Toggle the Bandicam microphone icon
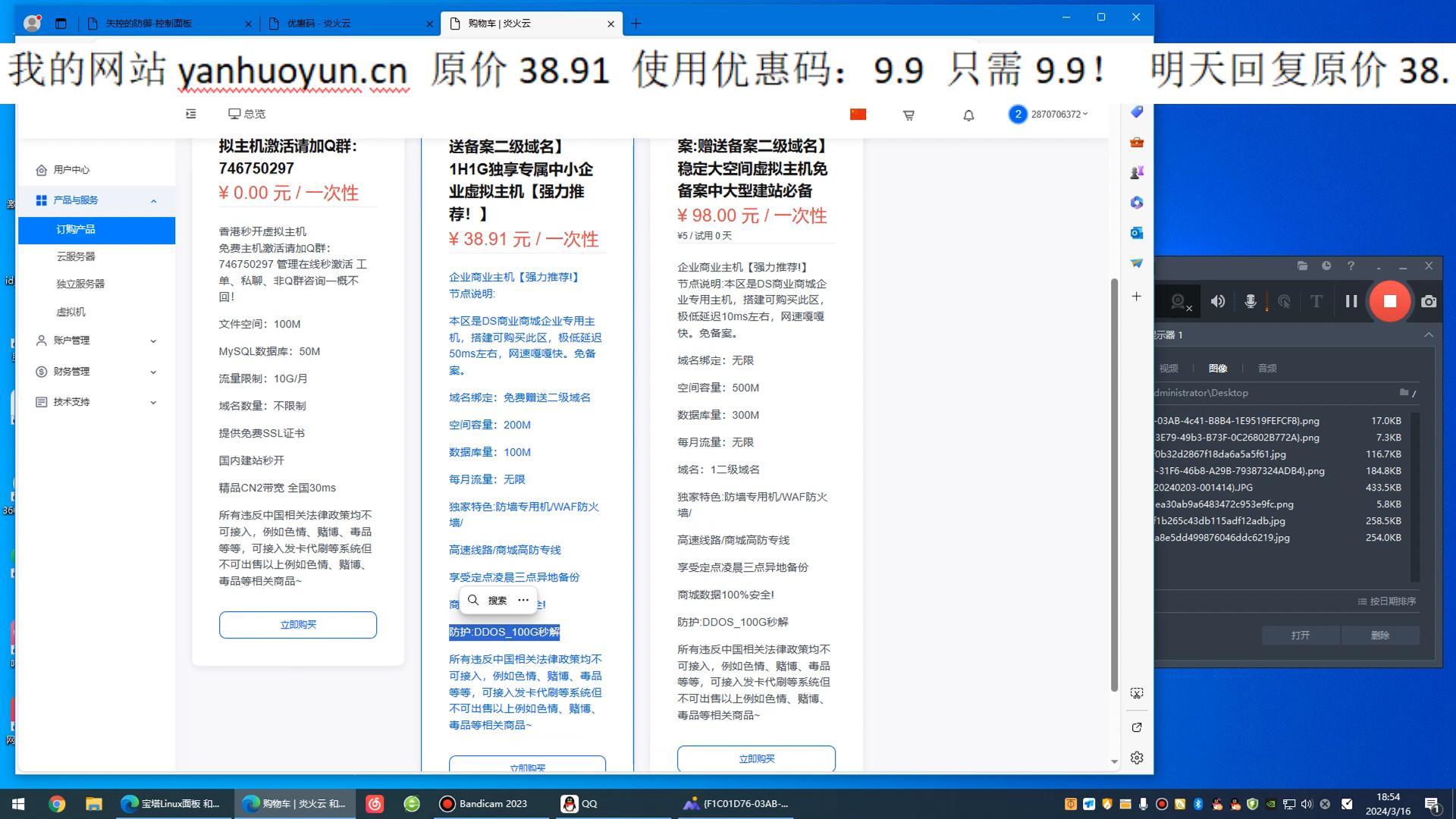The image size is (1456, 819). [x=1250, y=301]
